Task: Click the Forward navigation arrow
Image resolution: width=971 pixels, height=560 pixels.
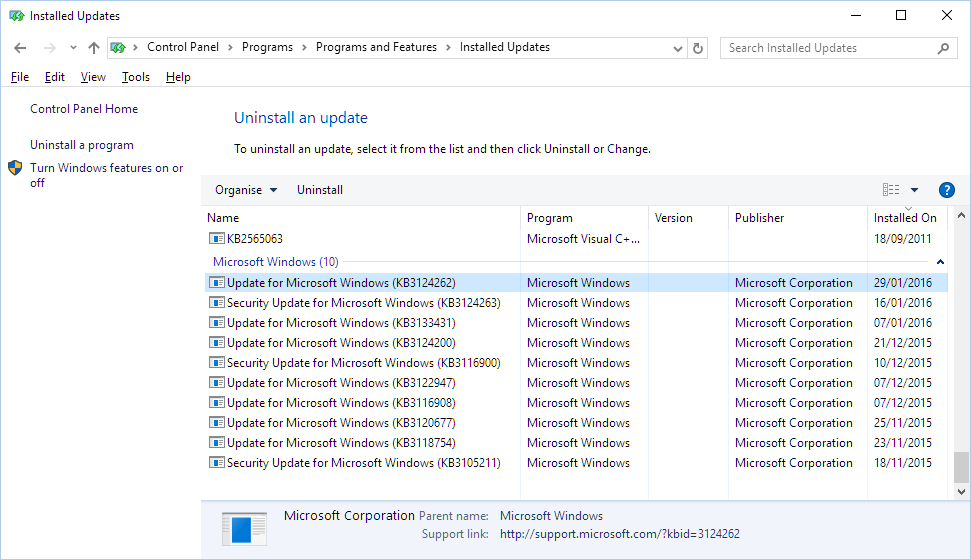Action: (x=50, y=48)
